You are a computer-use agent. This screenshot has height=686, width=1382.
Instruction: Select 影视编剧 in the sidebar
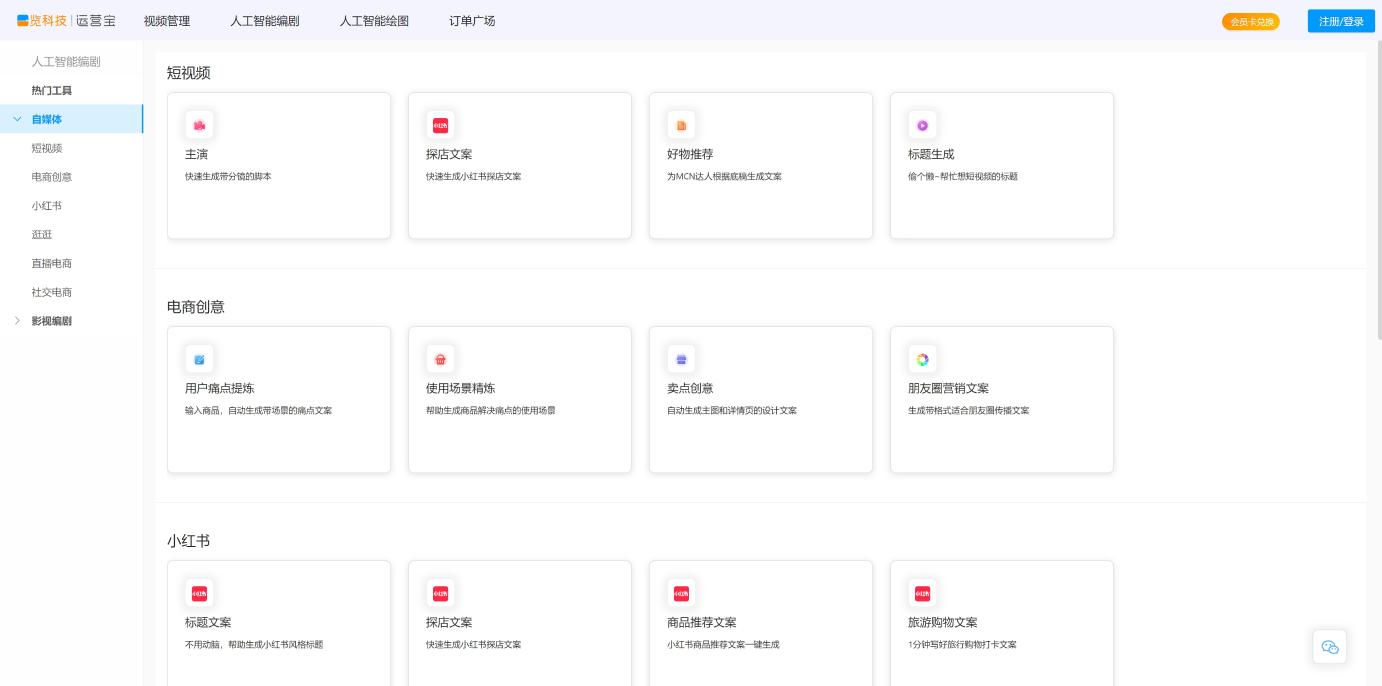[x=52, y=321]
